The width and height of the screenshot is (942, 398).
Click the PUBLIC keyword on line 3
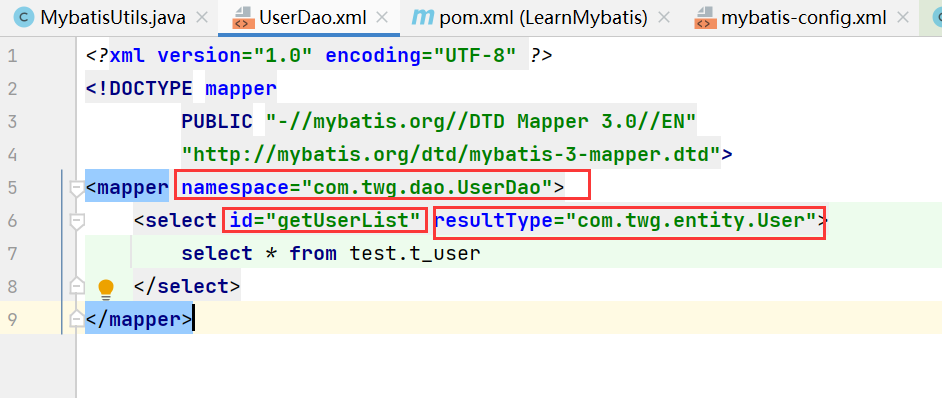tap(217, 121)
